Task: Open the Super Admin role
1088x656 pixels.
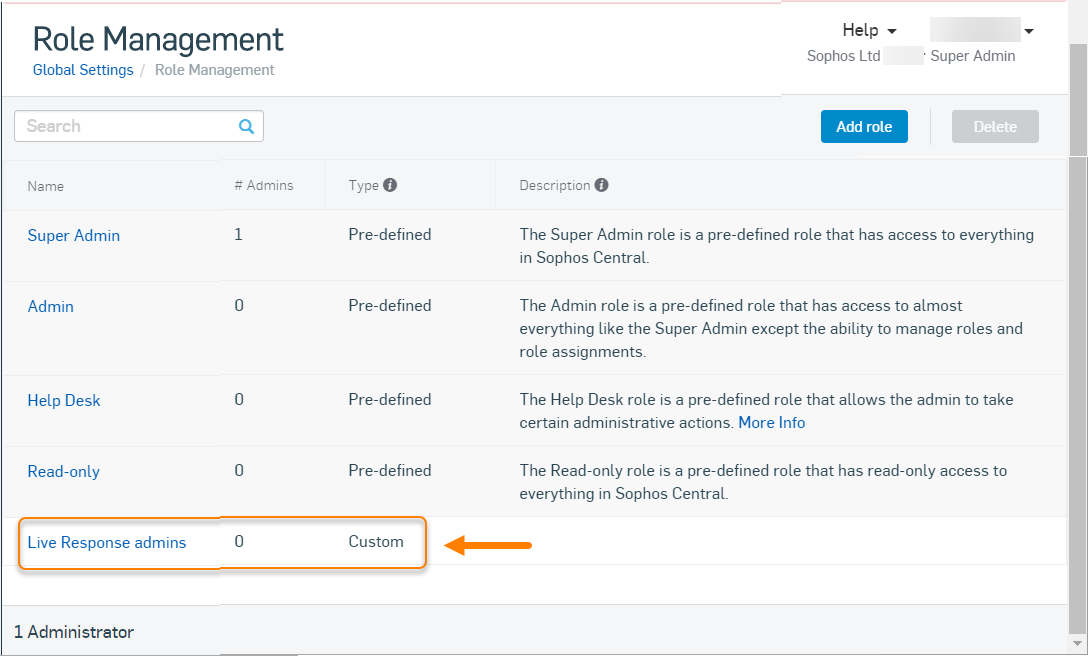Action: (x=74, y=236)
